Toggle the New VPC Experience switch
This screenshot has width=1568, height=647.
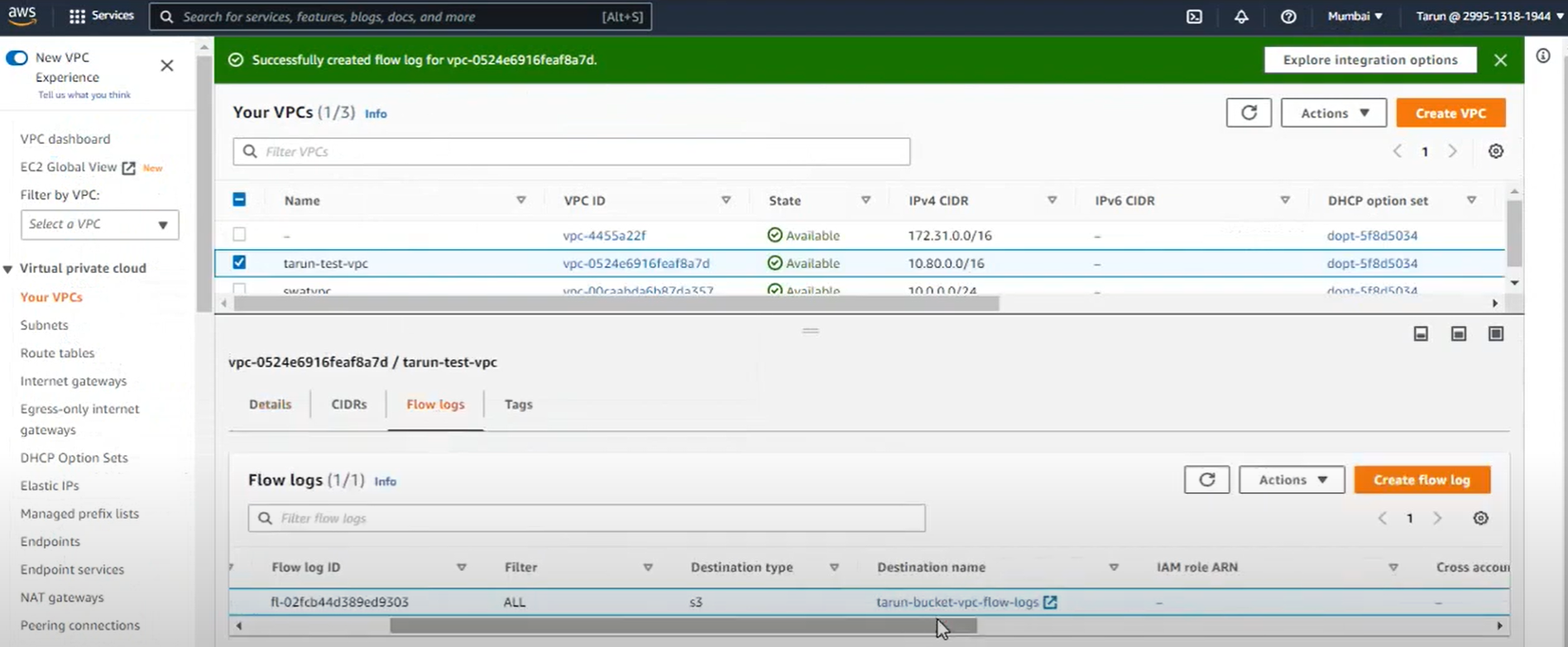tap(17, 58)
